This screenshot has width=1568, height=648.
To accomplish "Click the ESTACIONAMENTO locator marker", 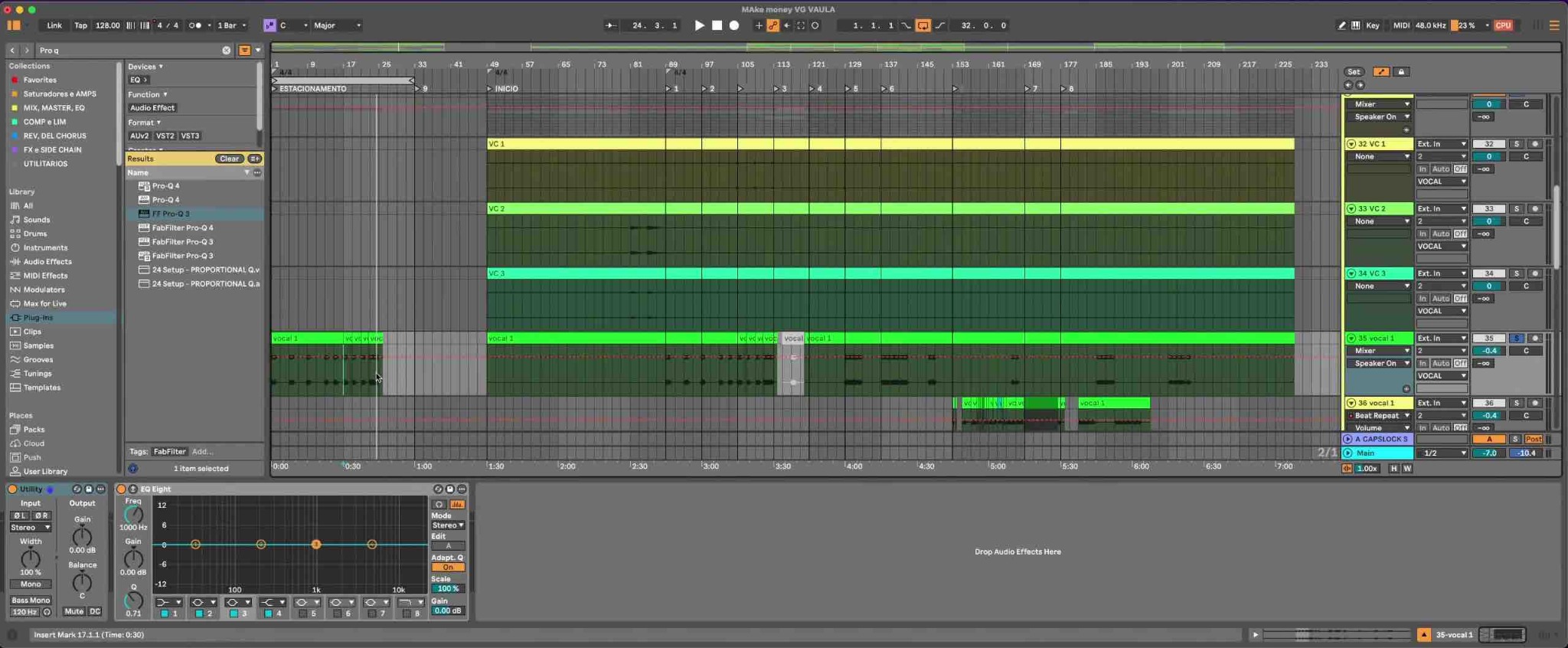I will coord(312,89).
